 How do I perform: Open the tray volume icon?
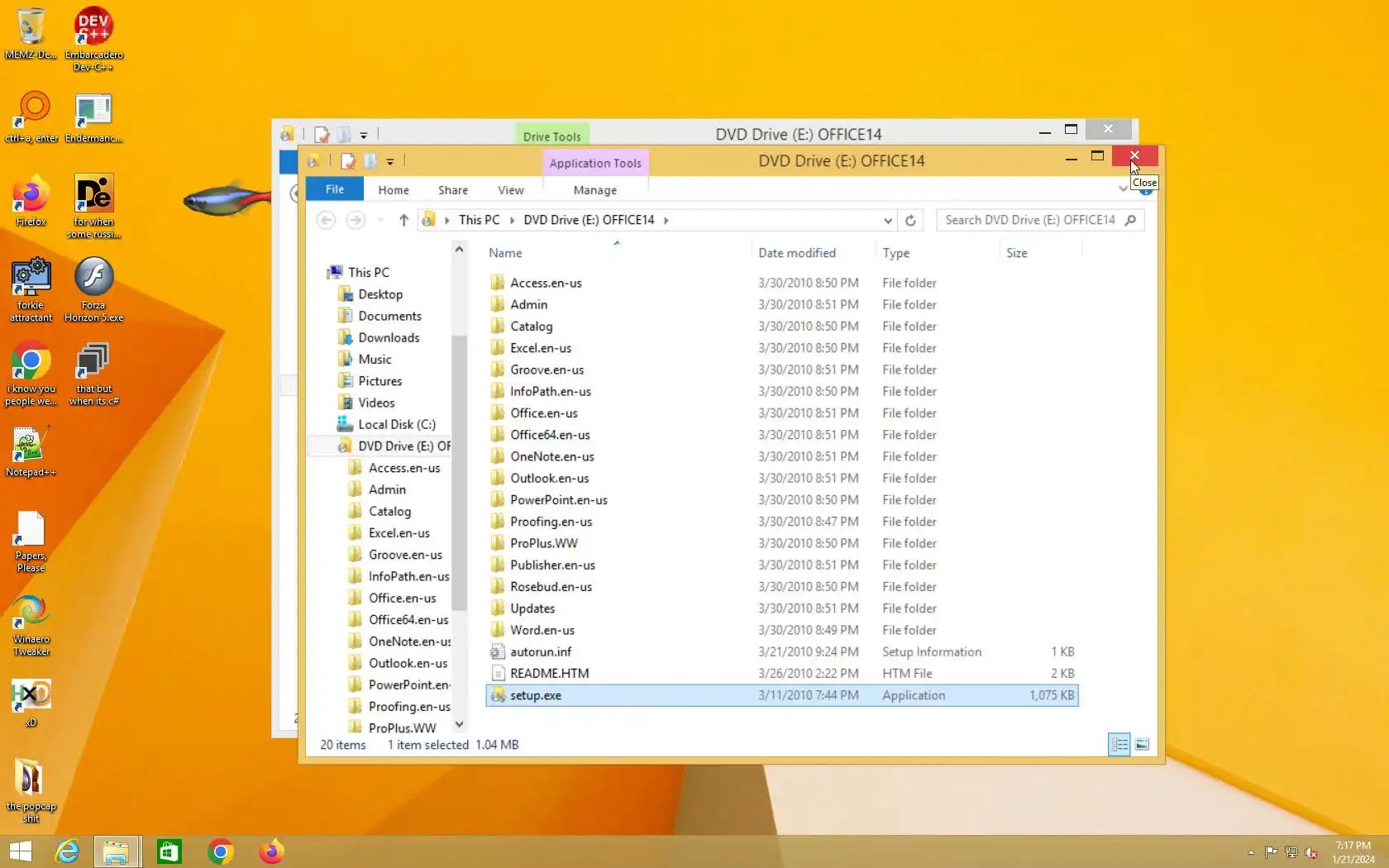tap(1311, 852)
